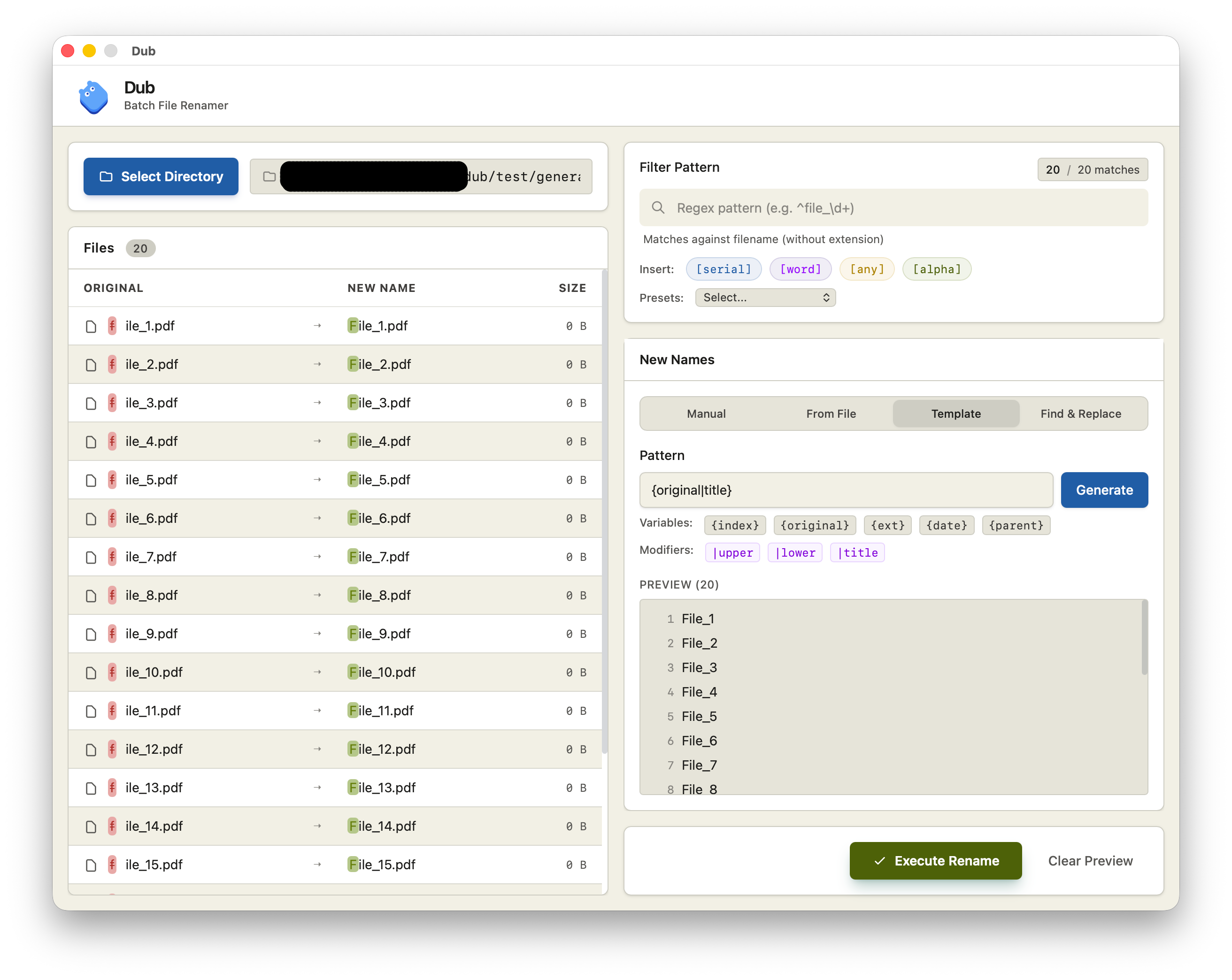Click the Dub hippo logo icon
Image resolution: width=1232 pixels, height=980 pixels.
pos(93,97)
